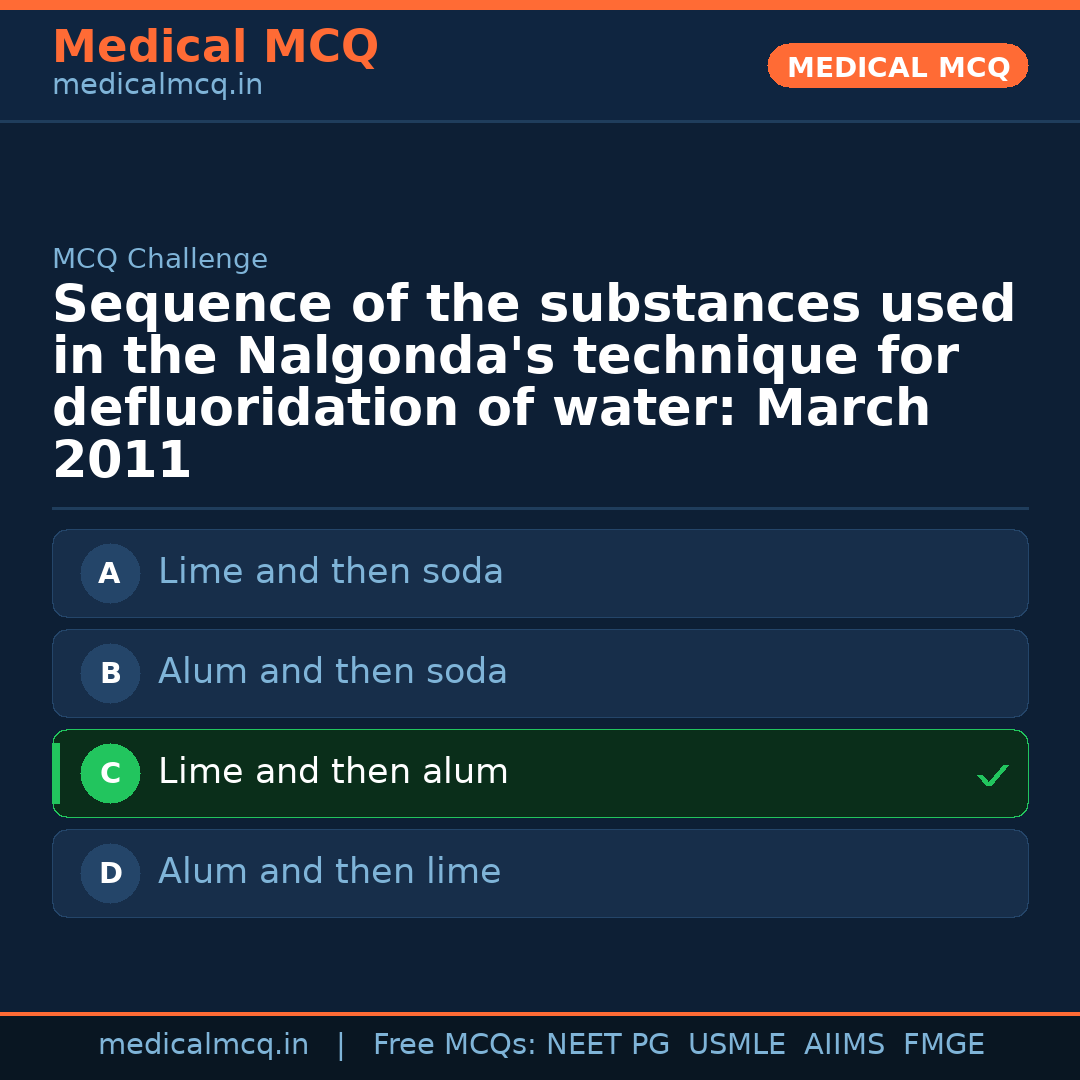Click FMGE in the footer
This screenshot has height=1080, width=1080.
click(x=943, y=1045)
